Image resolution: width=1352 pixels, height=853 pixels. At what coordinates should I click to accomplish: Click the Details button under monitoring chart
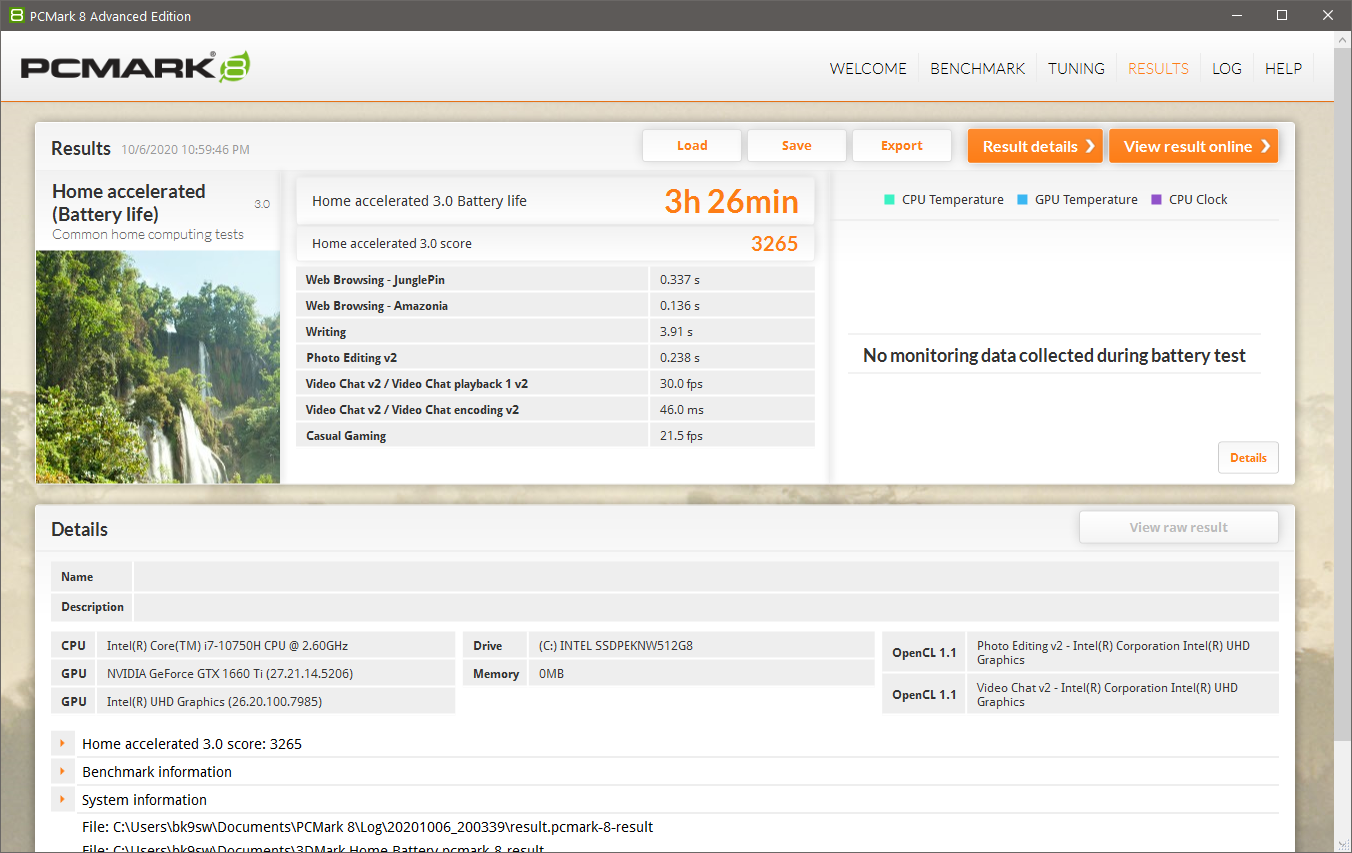(x=1248, y=457)
